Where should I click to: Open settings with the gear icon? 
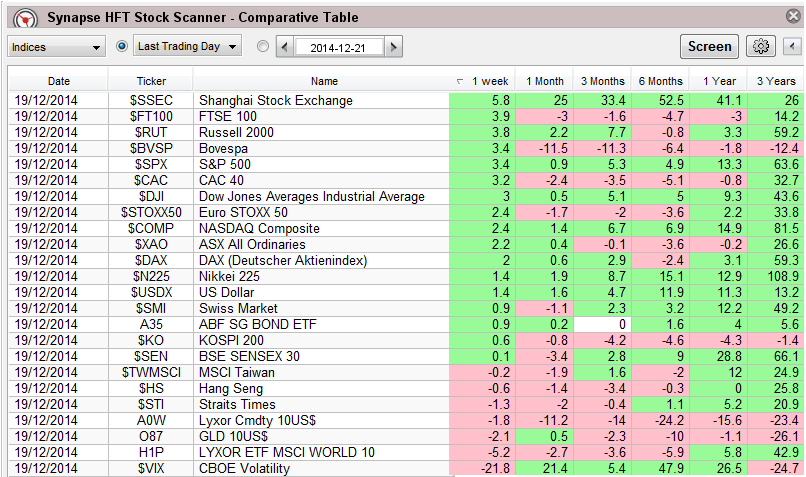tap(762, 46)
